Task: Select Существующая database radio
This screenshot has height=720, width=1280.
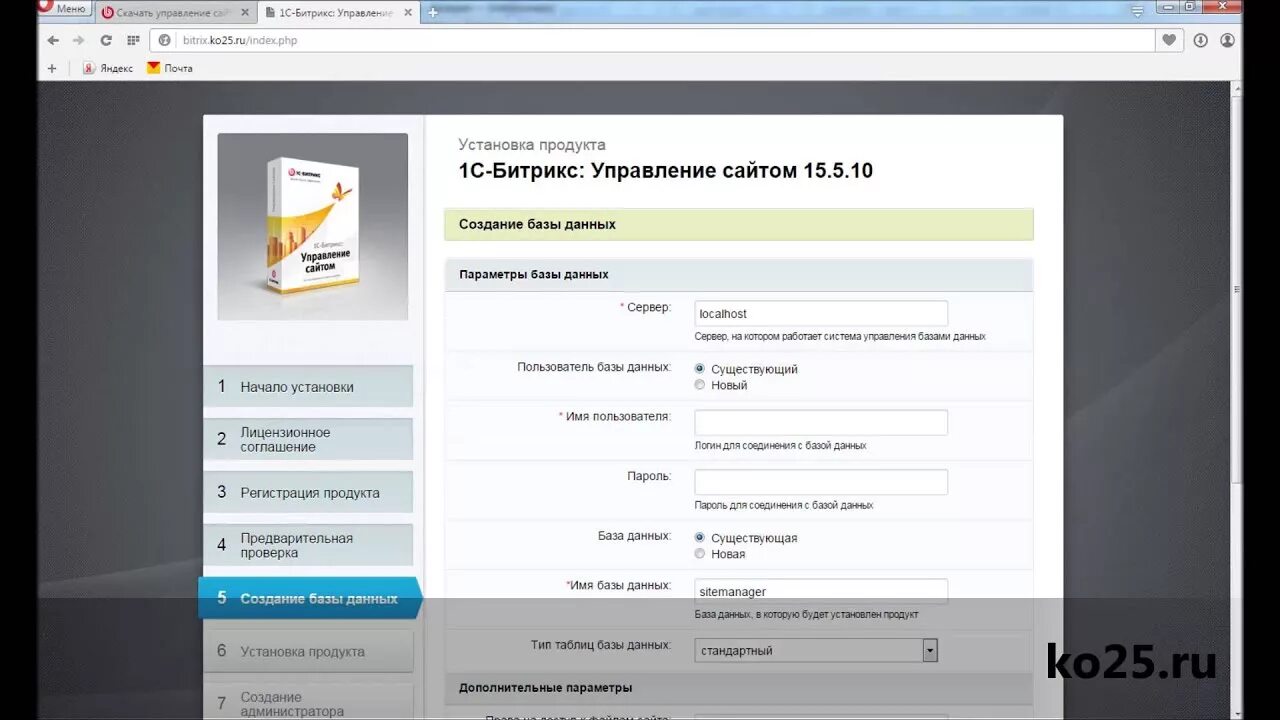Action: point(700,538)
